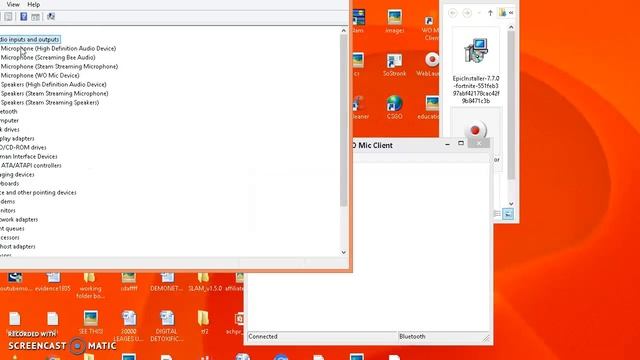The height and width of the screenshot is (360, 640).
Task: Click the blue Help icon in Device Manager toolbar
Action: 24,16
